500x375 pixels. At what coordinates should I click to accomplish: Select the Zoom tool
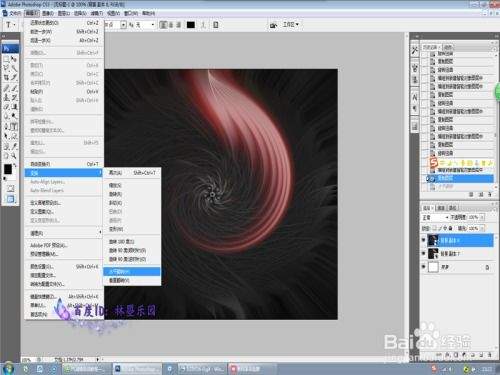(x=14, y=156)
